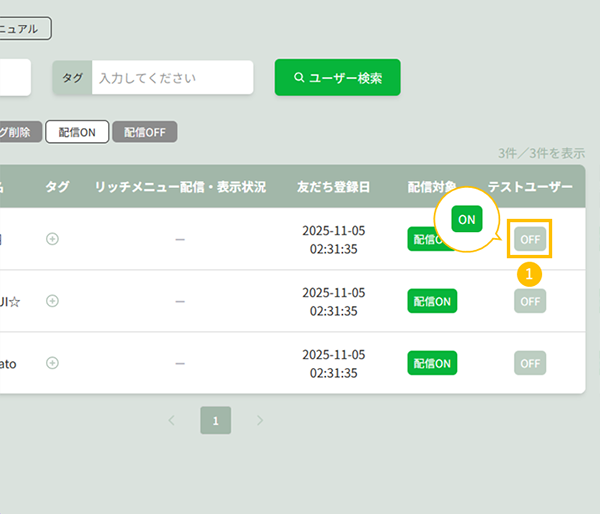This screenshot has width=600, height=514.
Task: Focus the タグ input field
Action: 170,77
